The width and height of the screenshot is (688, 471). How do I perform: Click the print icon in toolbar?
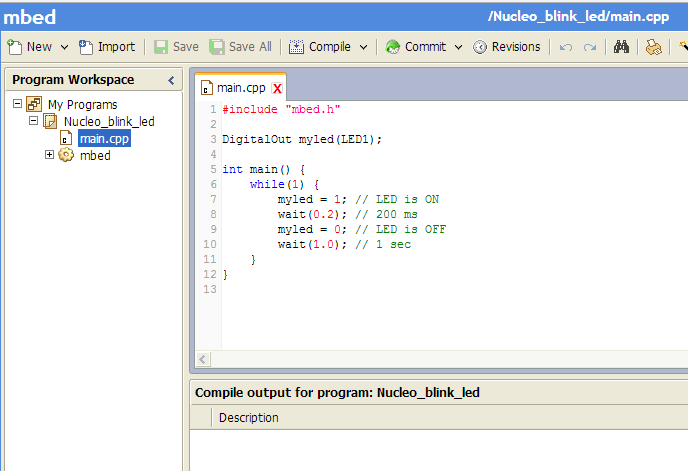click(x=652, y=47)
